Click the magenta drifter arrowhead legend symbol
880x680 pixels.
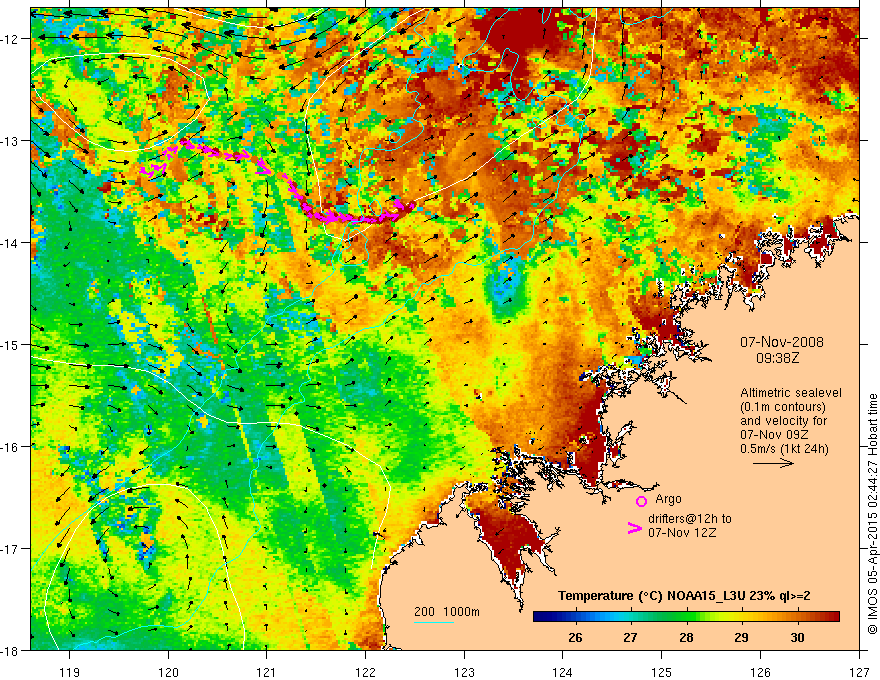pos(635,528)
